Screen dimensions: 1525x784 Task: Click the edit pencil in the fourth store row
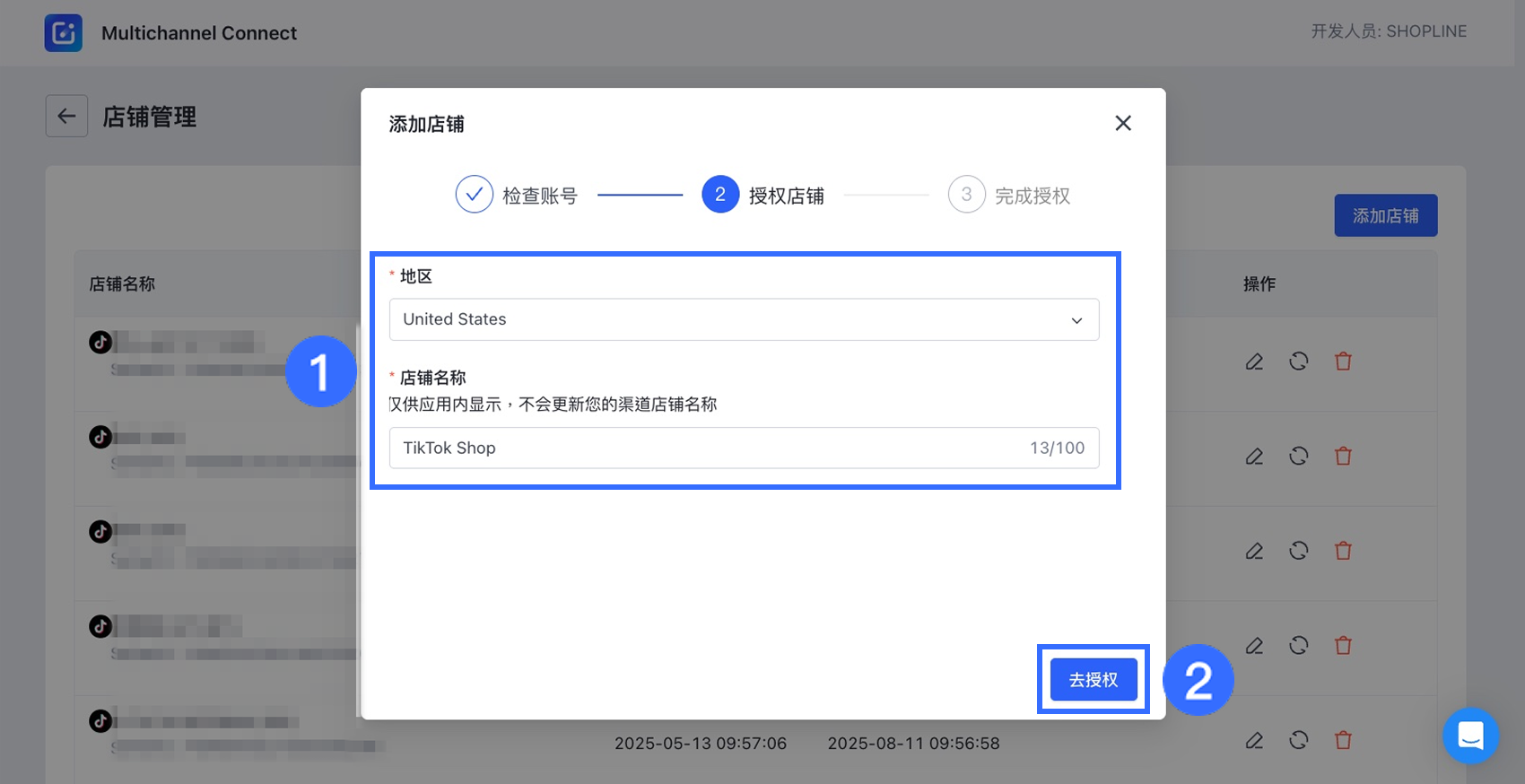[x=1254, y=645]
